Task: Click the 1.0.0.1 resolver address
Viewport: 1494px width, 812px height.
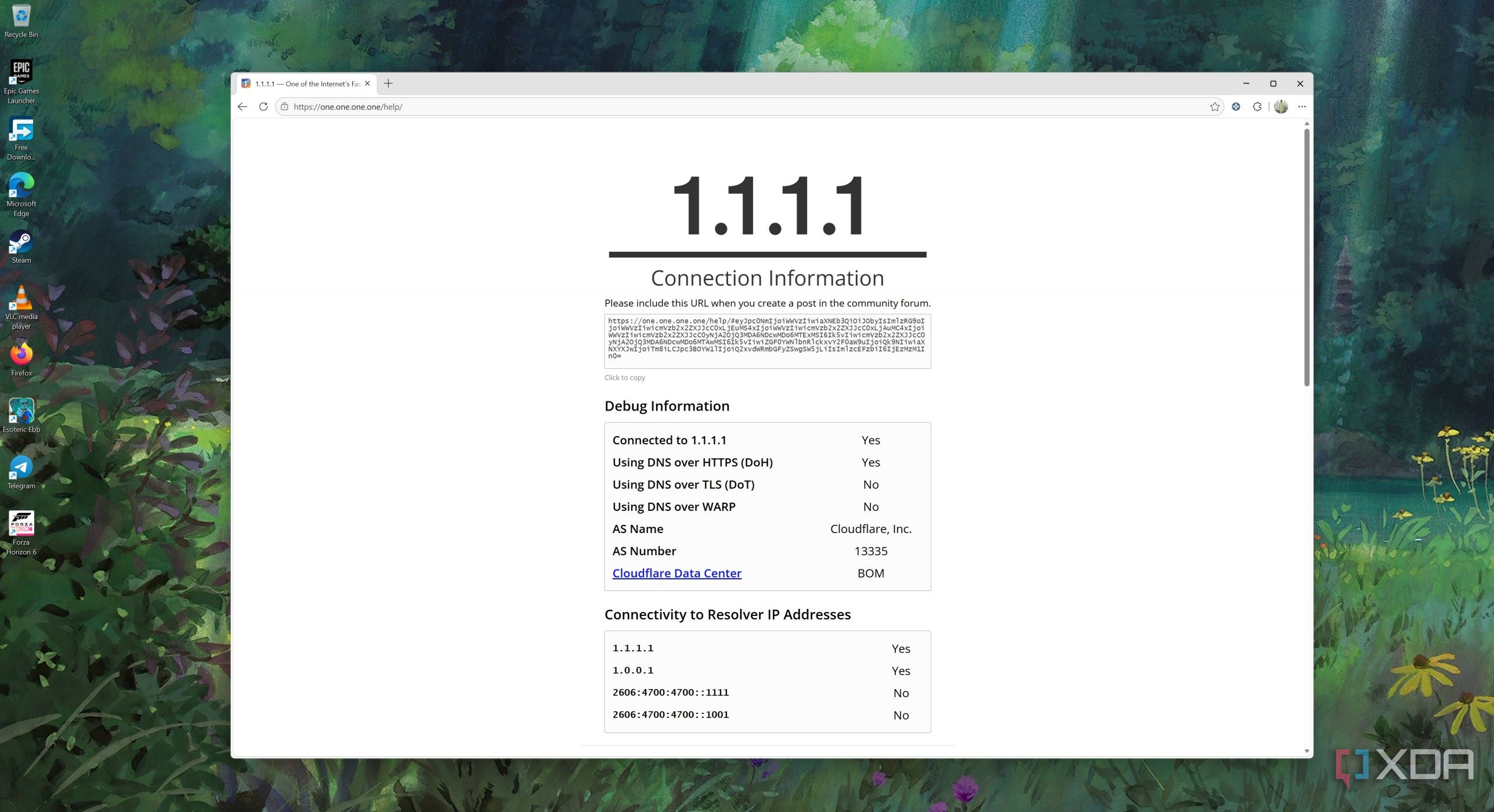Action: coord(633,670)
